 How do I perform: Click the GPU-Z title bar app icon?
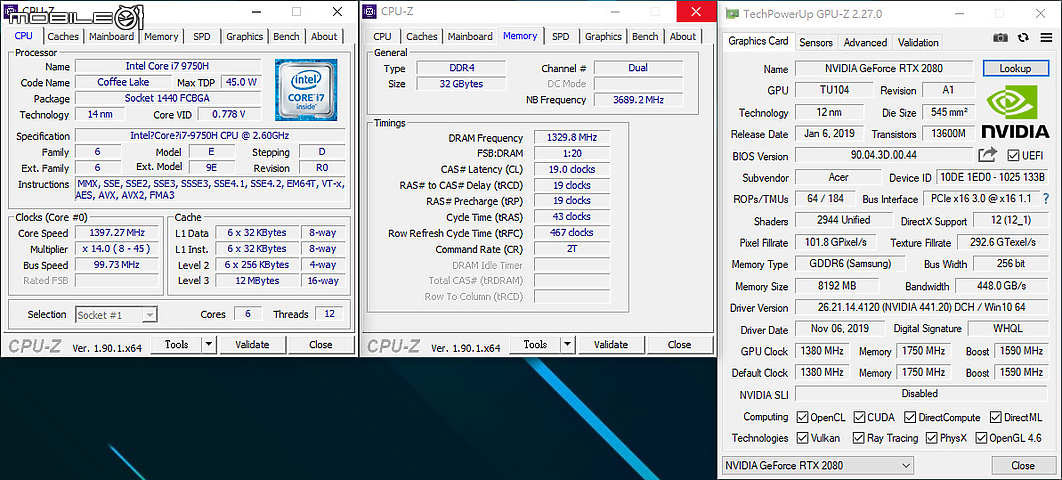pyautogui.click(x=731, y=14)
